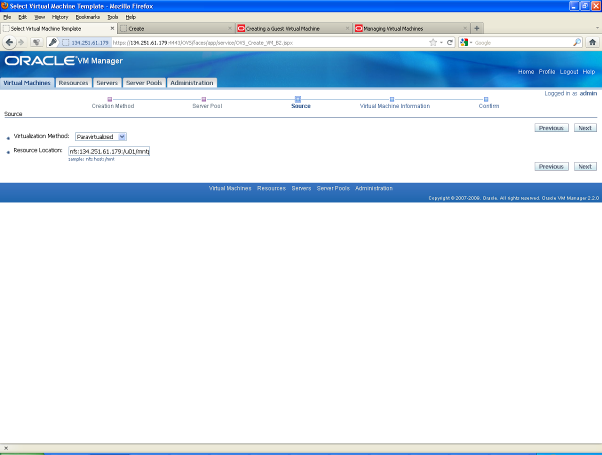This screenshot has height=455, width=602.
Task: Select the Server Pools navigation tab
Action: (144, 83)
